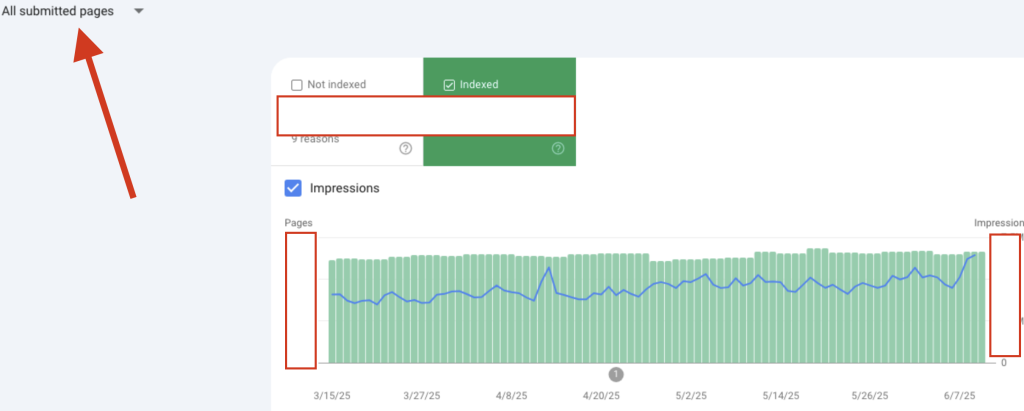This screenshot has width=1024, height=411.
Task: Click the 5/2/25 date label
Action: click(x=691, y=396)
